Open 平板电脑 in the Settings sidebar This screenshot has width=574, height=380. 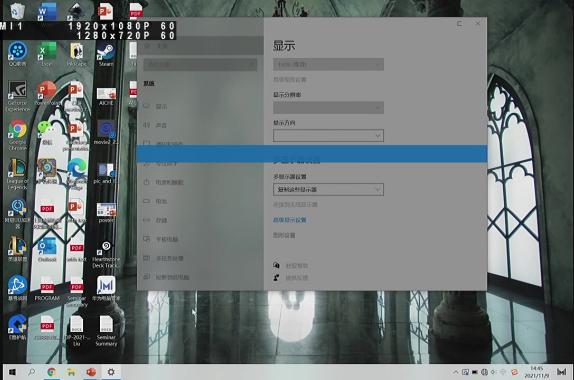(200, 239)
